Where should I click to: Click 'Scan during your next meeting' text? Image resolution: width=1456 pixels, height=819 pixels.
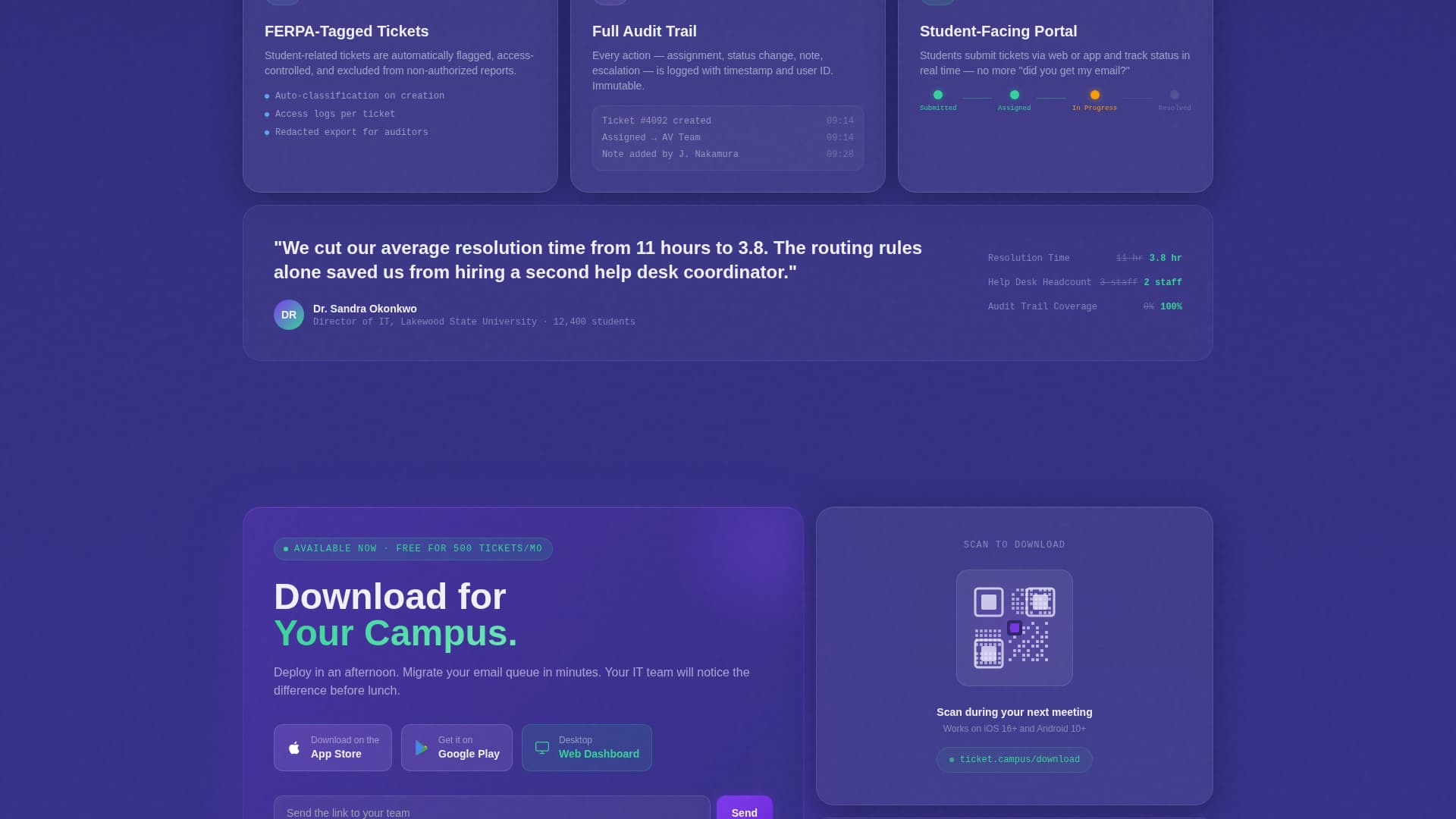pyautogui.click(x=1015, y=712)
